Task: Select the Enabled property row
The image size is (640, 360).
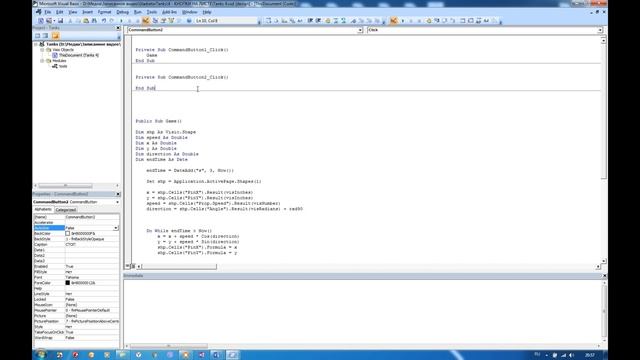Action: tap(76, 266)
